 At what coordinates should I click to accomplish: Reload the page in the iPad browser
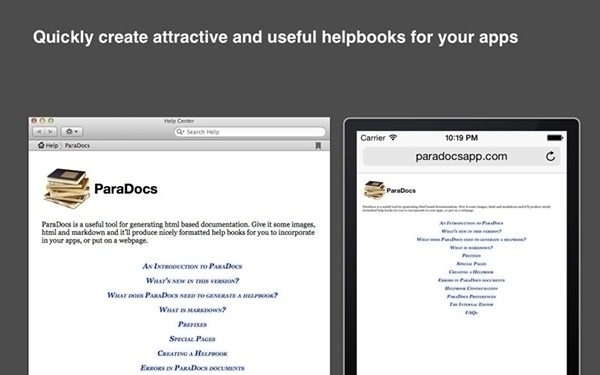[x=550, y=156]
